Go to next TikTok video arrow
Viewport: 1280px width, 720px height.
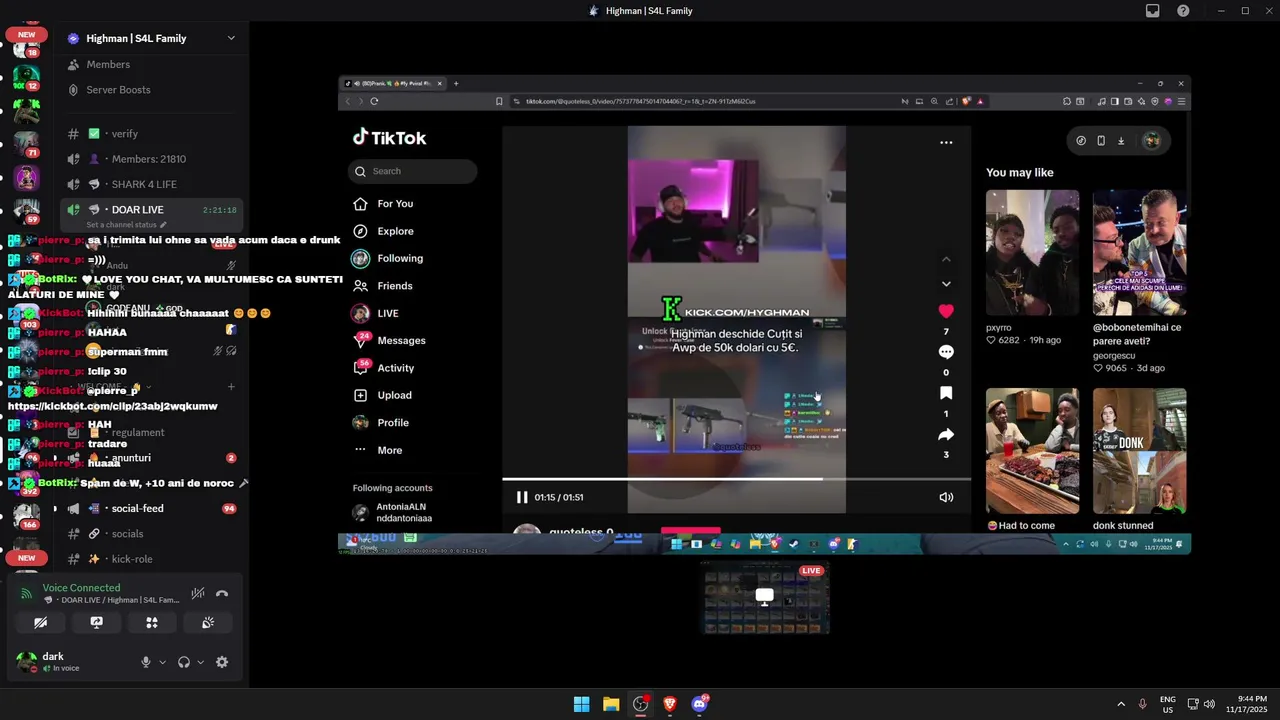[946, 284]
